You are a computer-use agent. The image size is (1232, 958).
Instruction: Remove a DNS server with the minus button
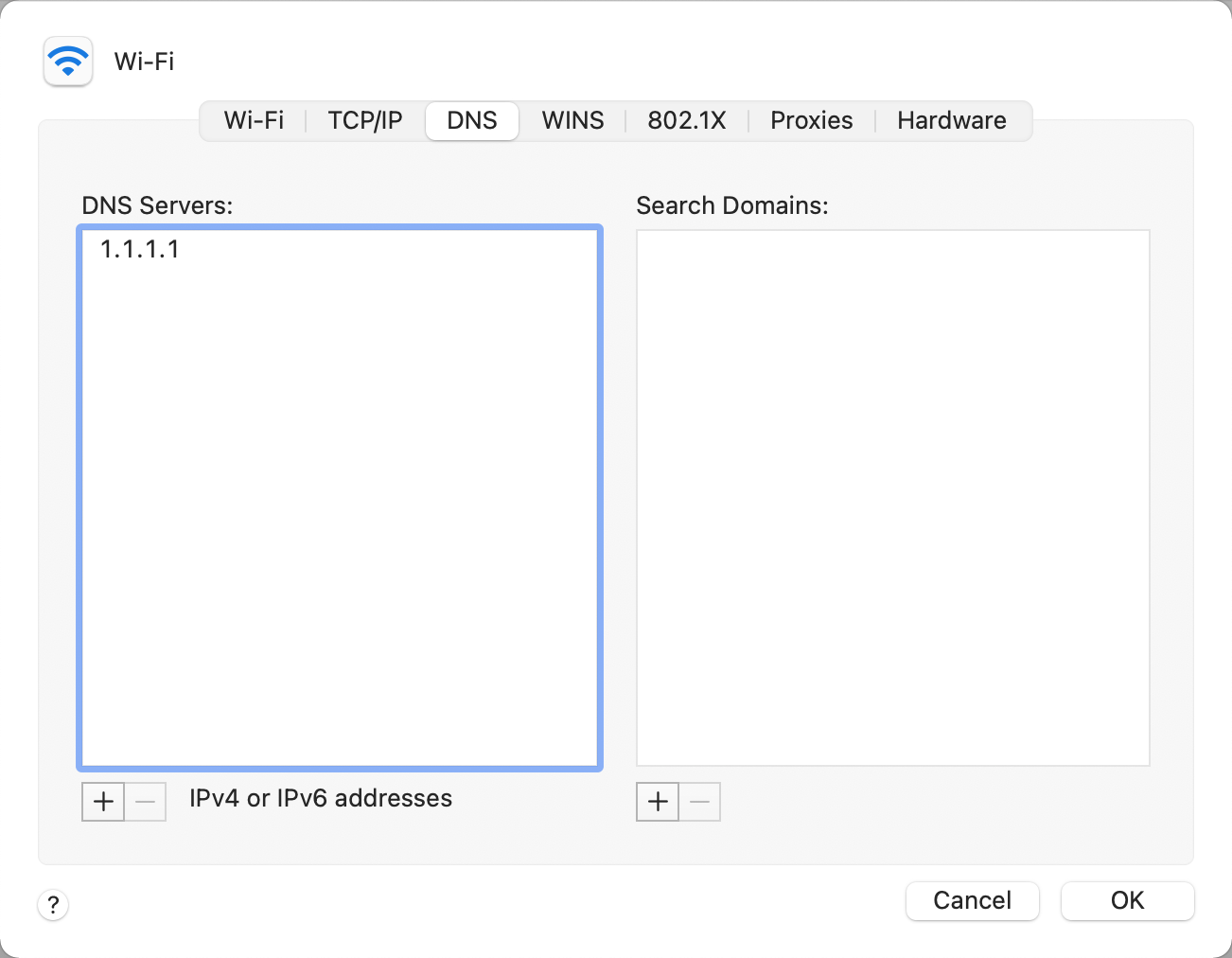tap(146, 802)
